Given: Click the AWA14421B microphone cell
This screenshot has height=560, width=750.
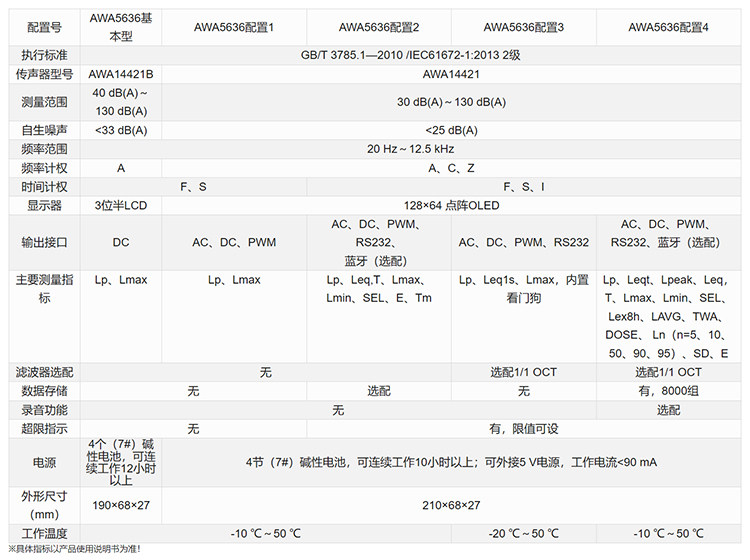Looking at the screenshot, I should coord(121,74).
